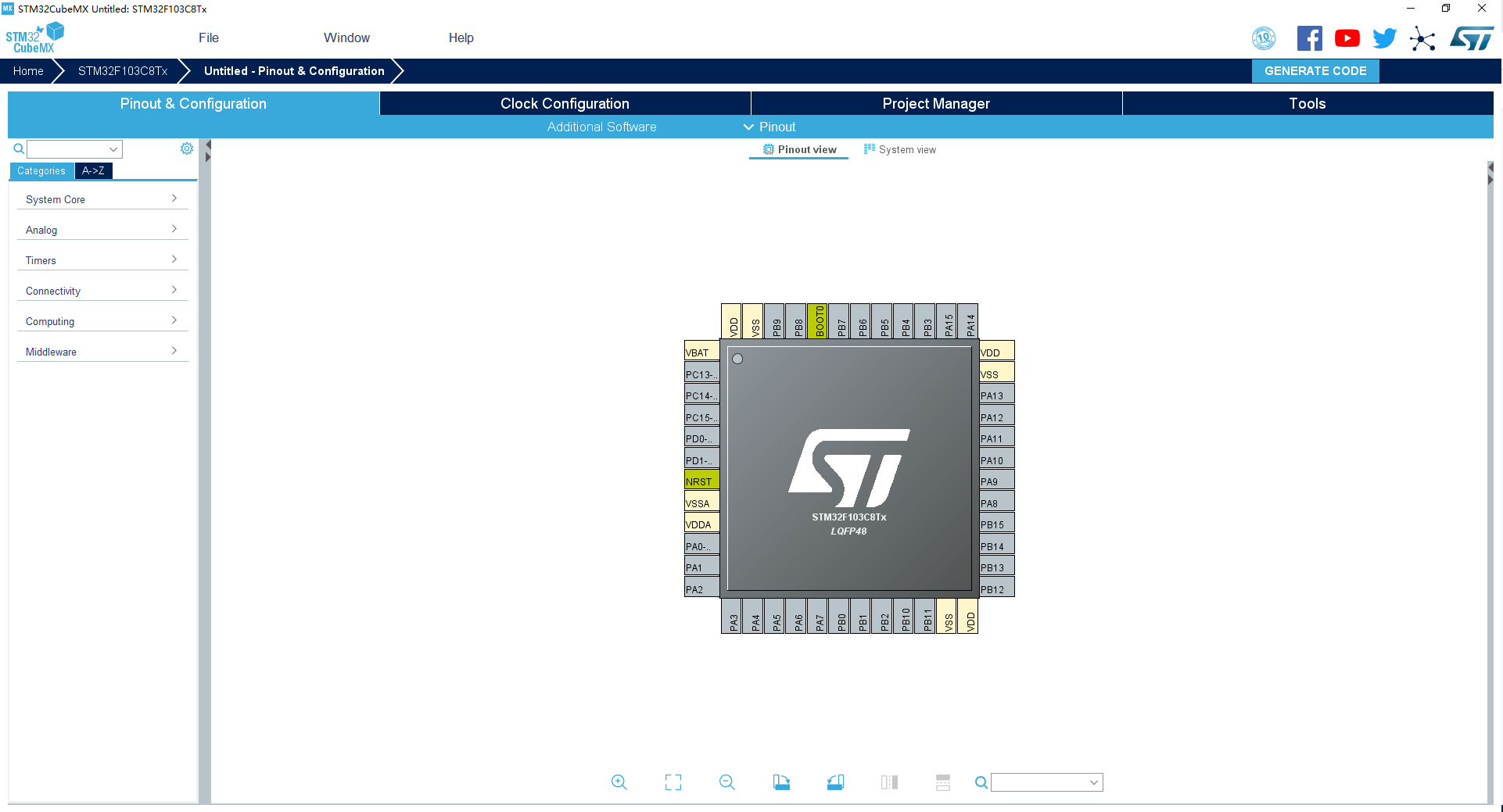Viewport: 1503px width, 812px height.
Task: Zoom out on the chip diagram
Action: [726, 782]
